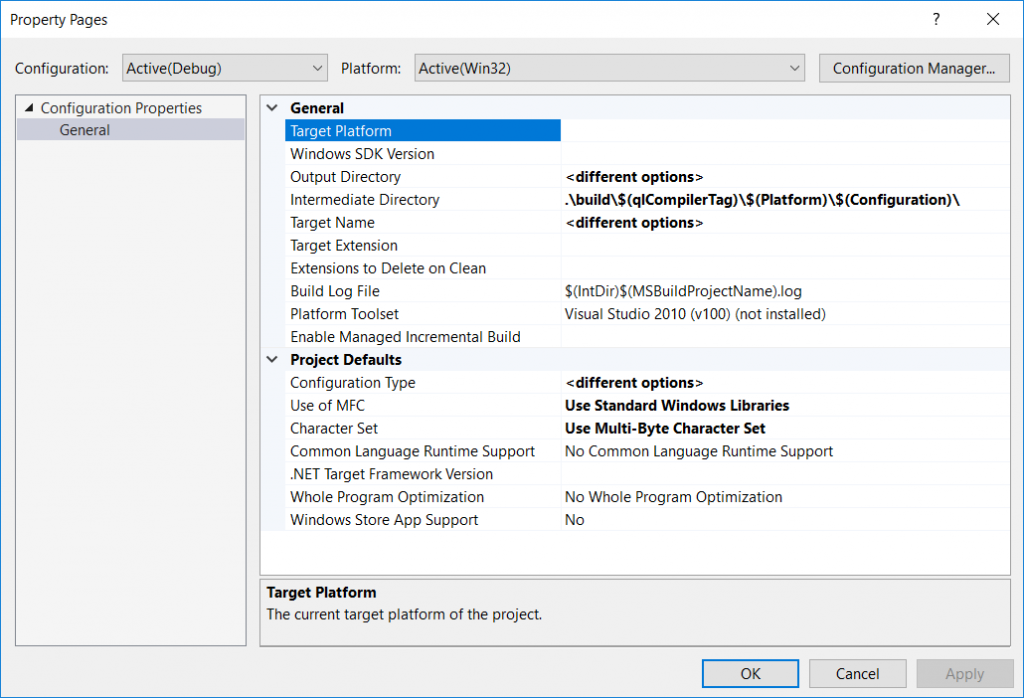The width and height of the screenshot is (1024, 698).
Task: Open the Platform dropdown
Action: pos(609,68)
